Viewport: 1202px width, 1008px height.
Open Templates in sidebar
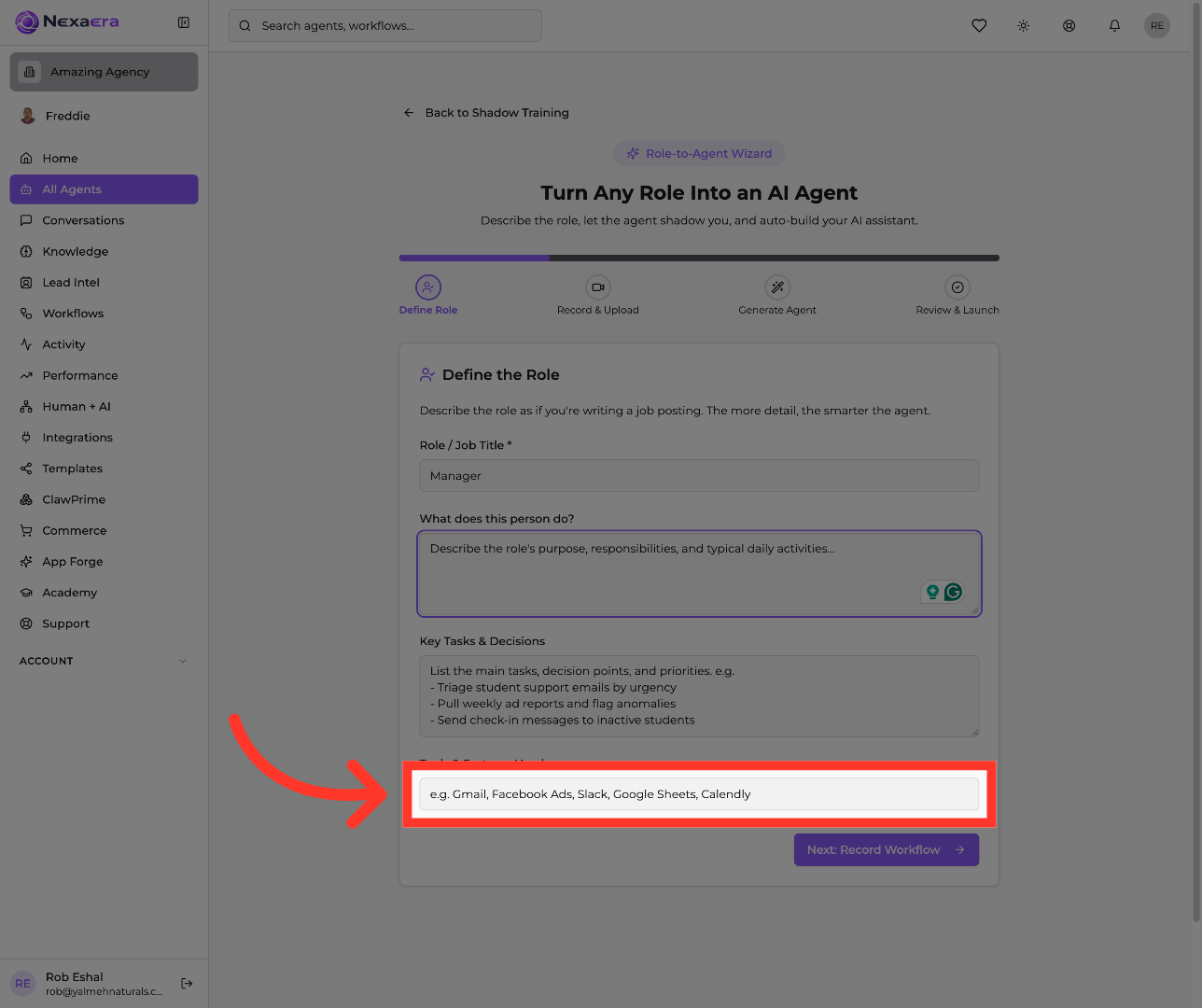click(105, 469)
